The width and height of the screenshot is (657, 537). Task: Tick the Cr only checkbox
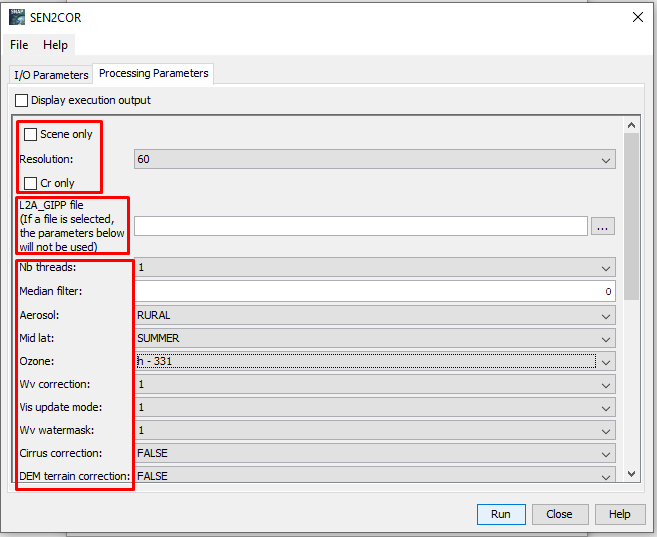coord(30,183)
